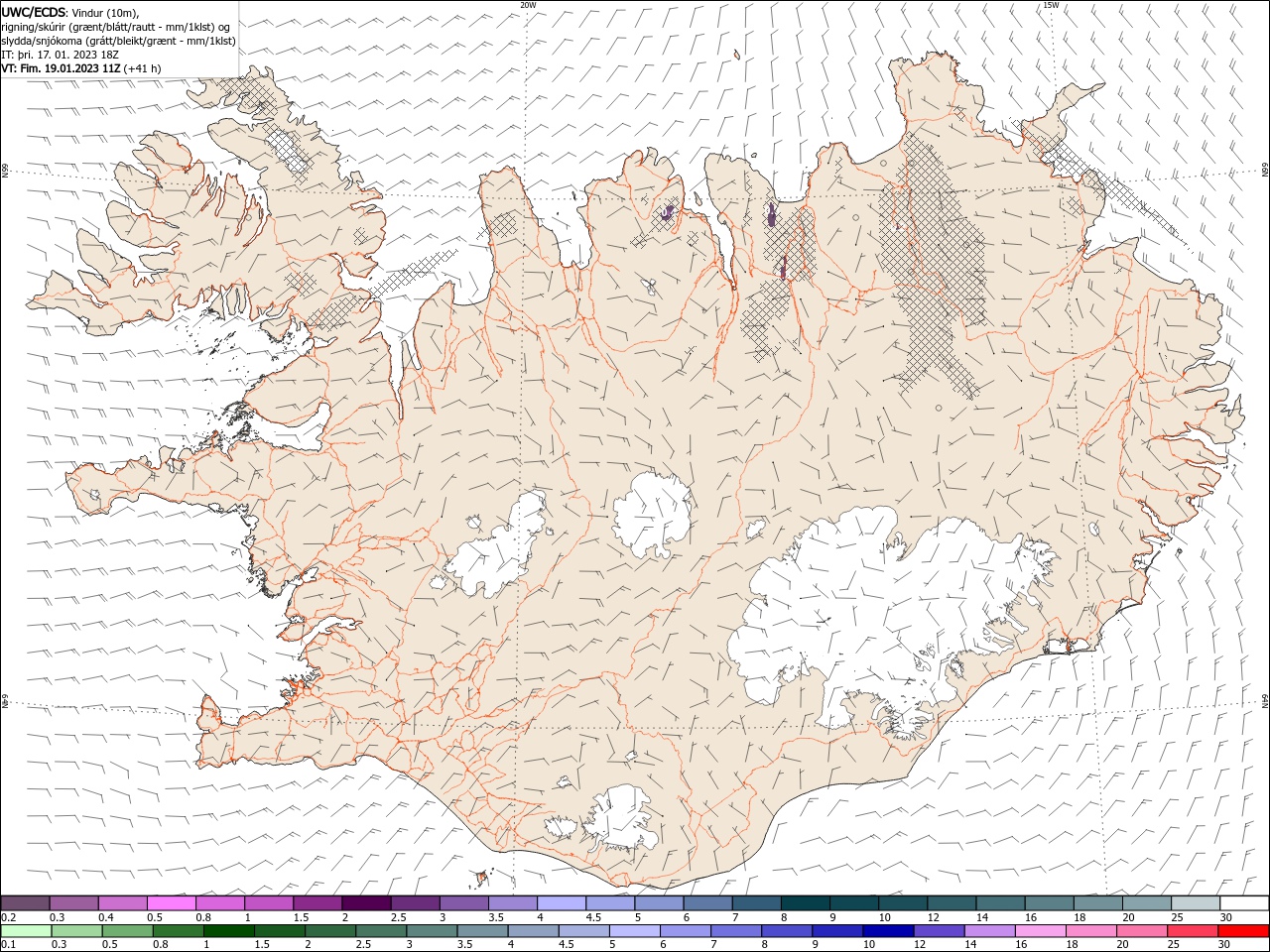This screenshot has width=1270, height=952.
Task: Click the 0.2 swatch in the upper legend row
Action: pos(25,903)
